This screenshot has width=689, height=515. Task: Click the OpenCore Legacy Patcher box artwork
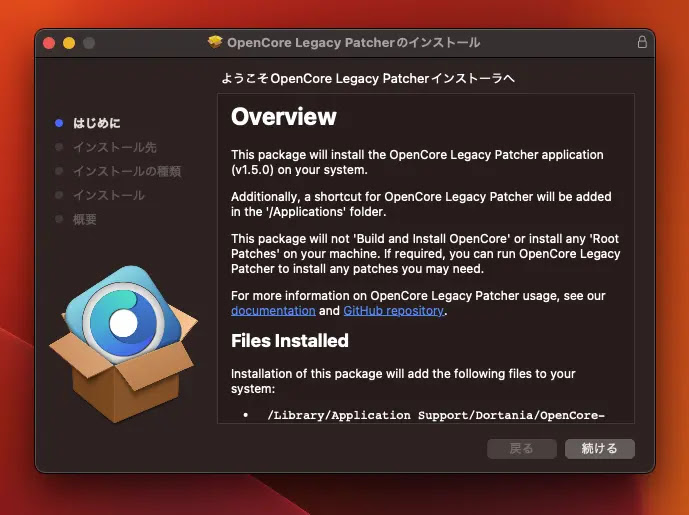(123, 344)
